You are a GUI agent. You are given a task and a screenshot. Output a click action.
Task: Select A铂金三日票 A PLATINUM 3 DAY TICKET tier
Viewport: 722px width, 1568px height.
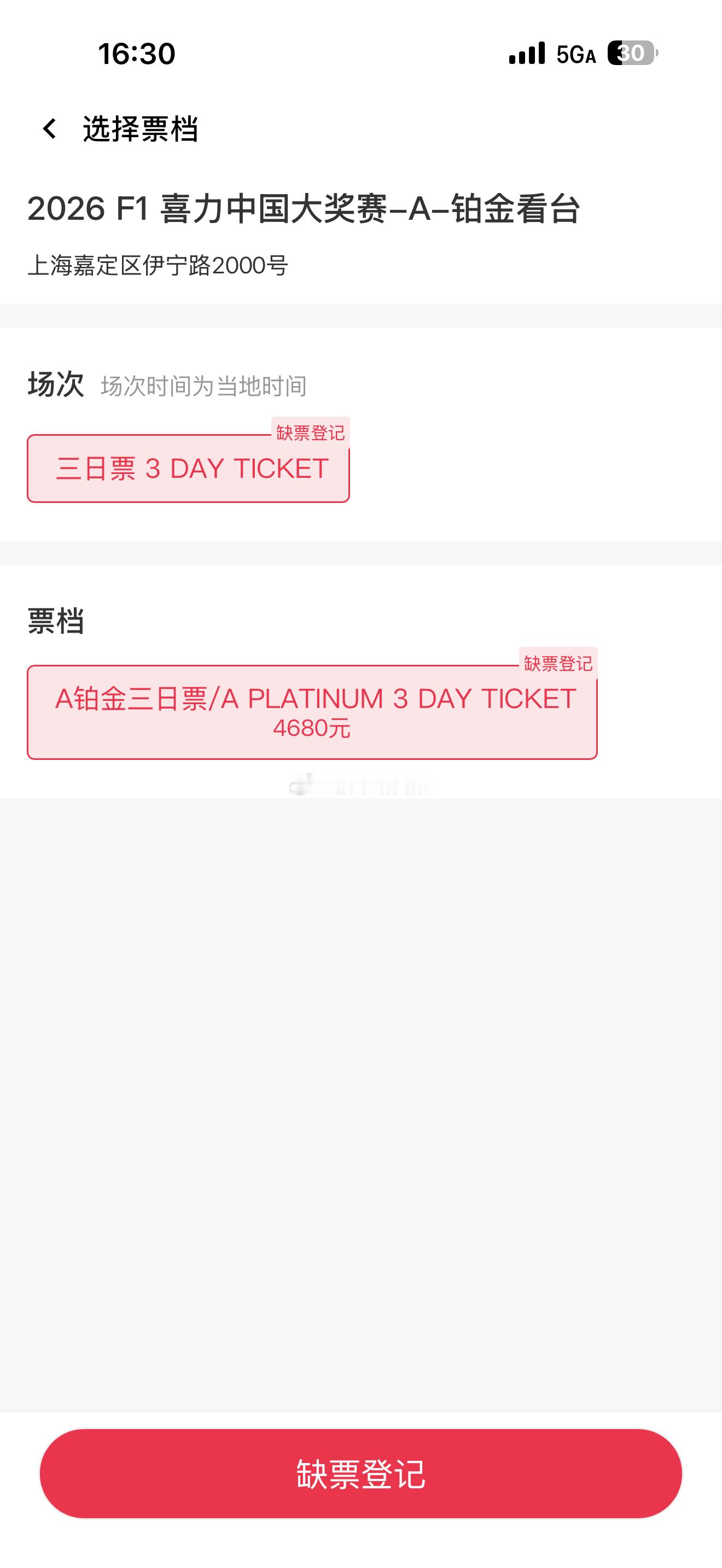point(312,712)
